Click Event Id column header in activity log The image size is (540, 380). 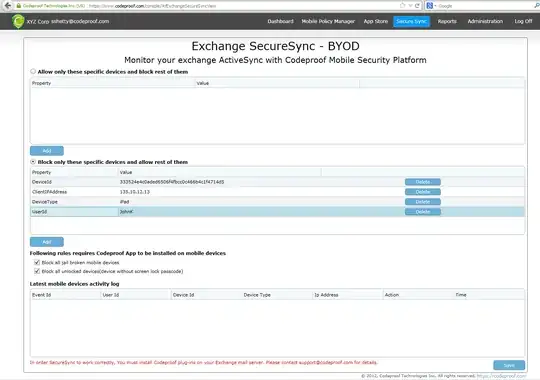point(65,295)
